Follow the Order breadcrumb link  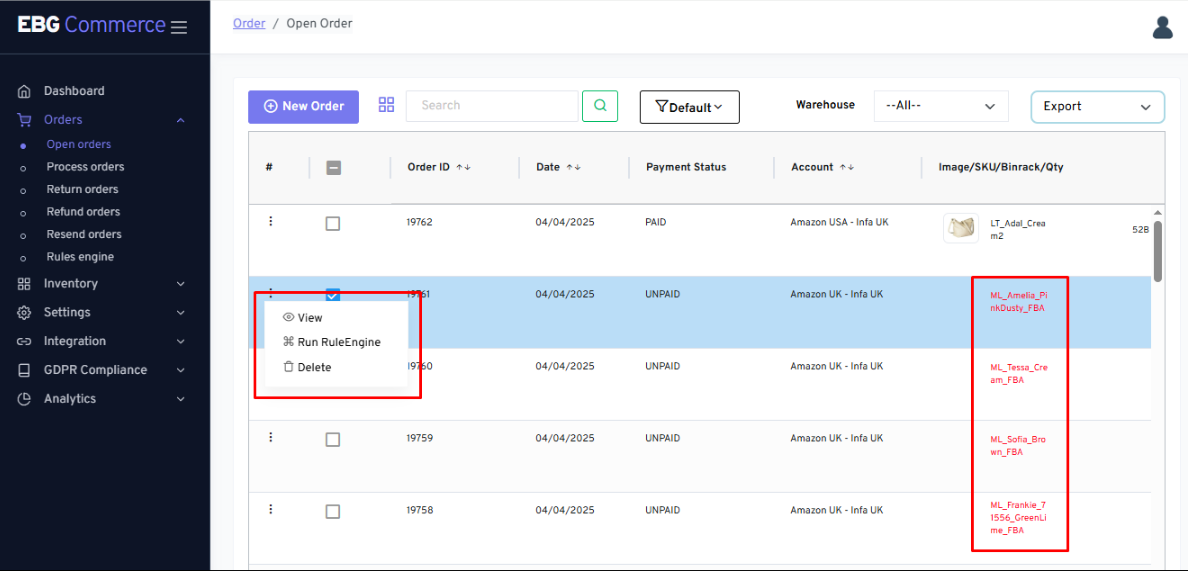[x=249, y=23]
